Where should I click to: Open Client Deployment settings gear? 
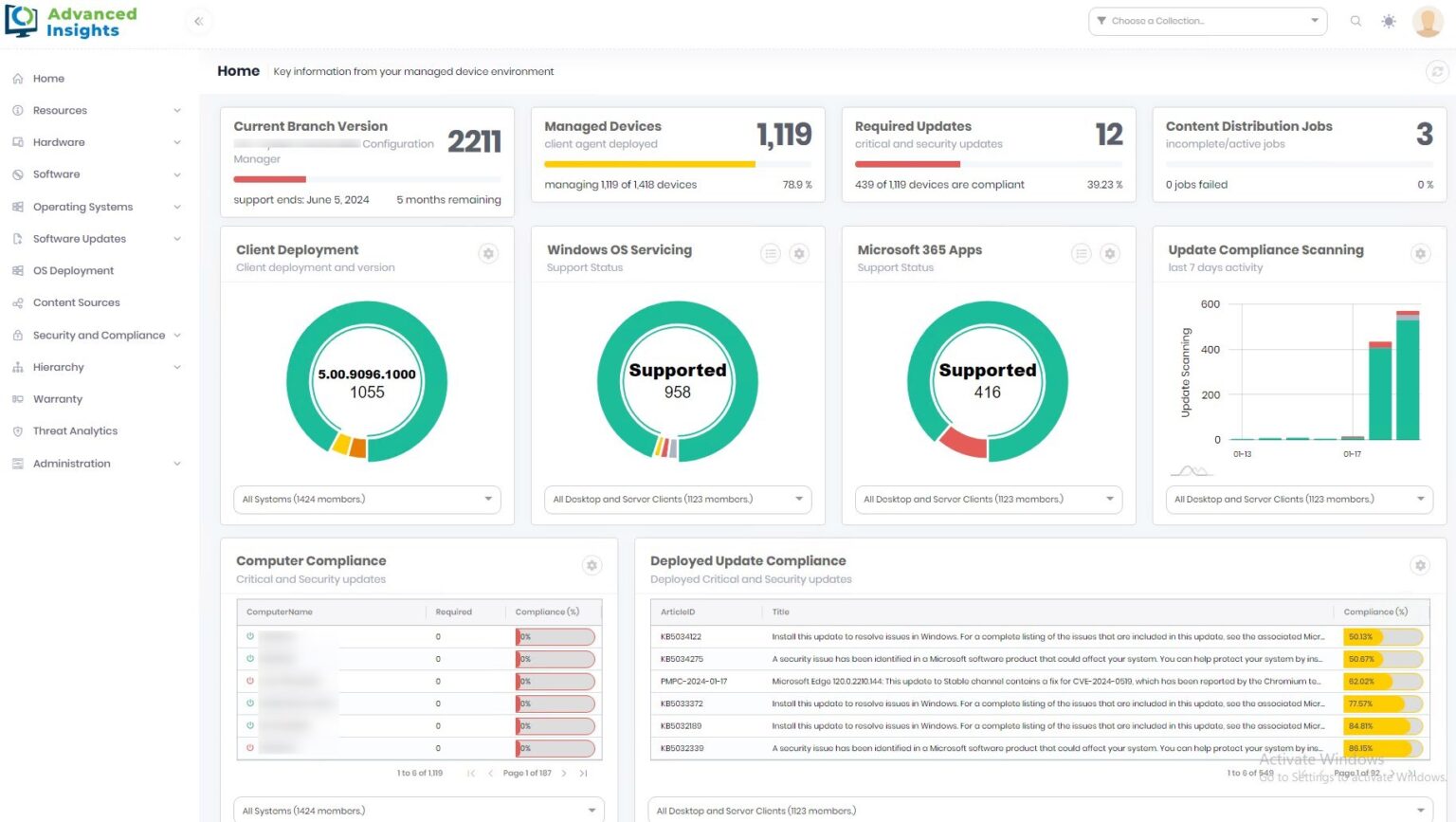pos(488,254)
